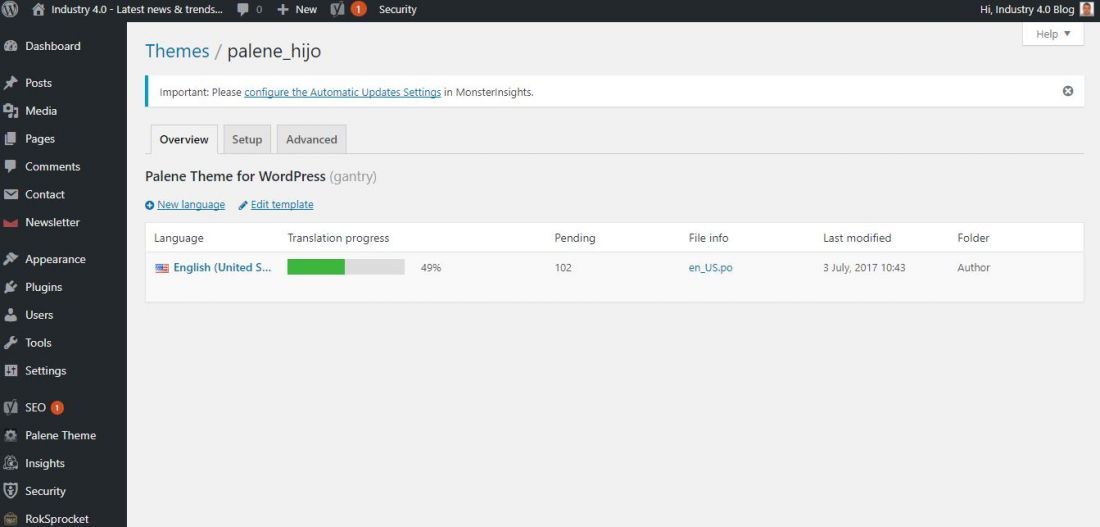Click the Contact envelope icon
The width and height of the screenshot is (1100, 527).
[x=11, y=194]
